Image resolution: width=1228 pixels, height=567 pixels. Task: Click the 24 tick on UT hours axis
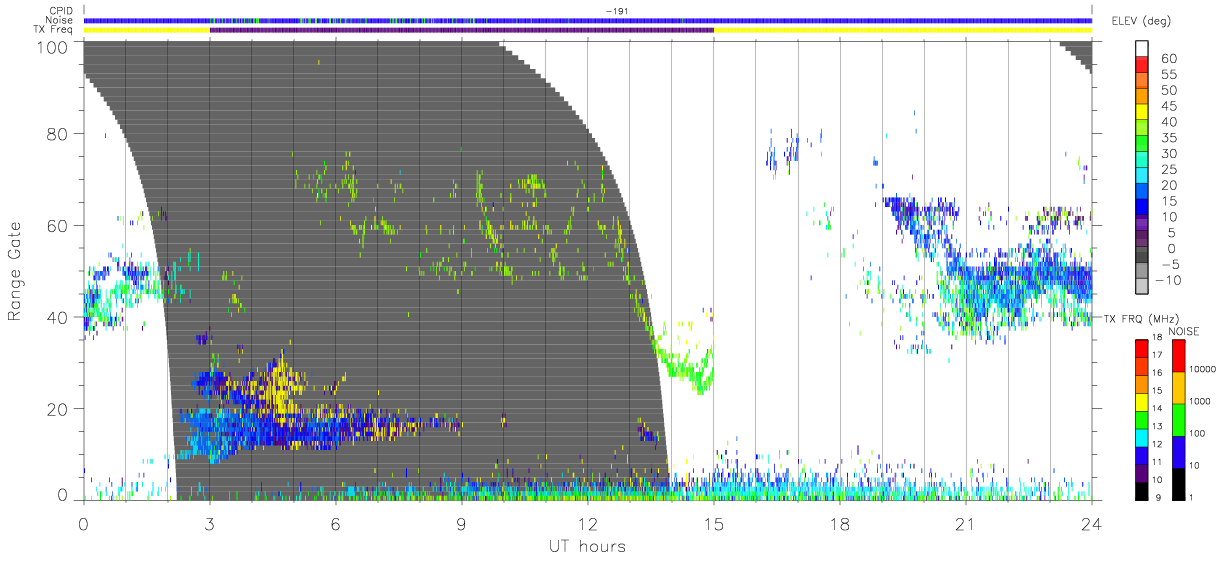click(1091, 524)
